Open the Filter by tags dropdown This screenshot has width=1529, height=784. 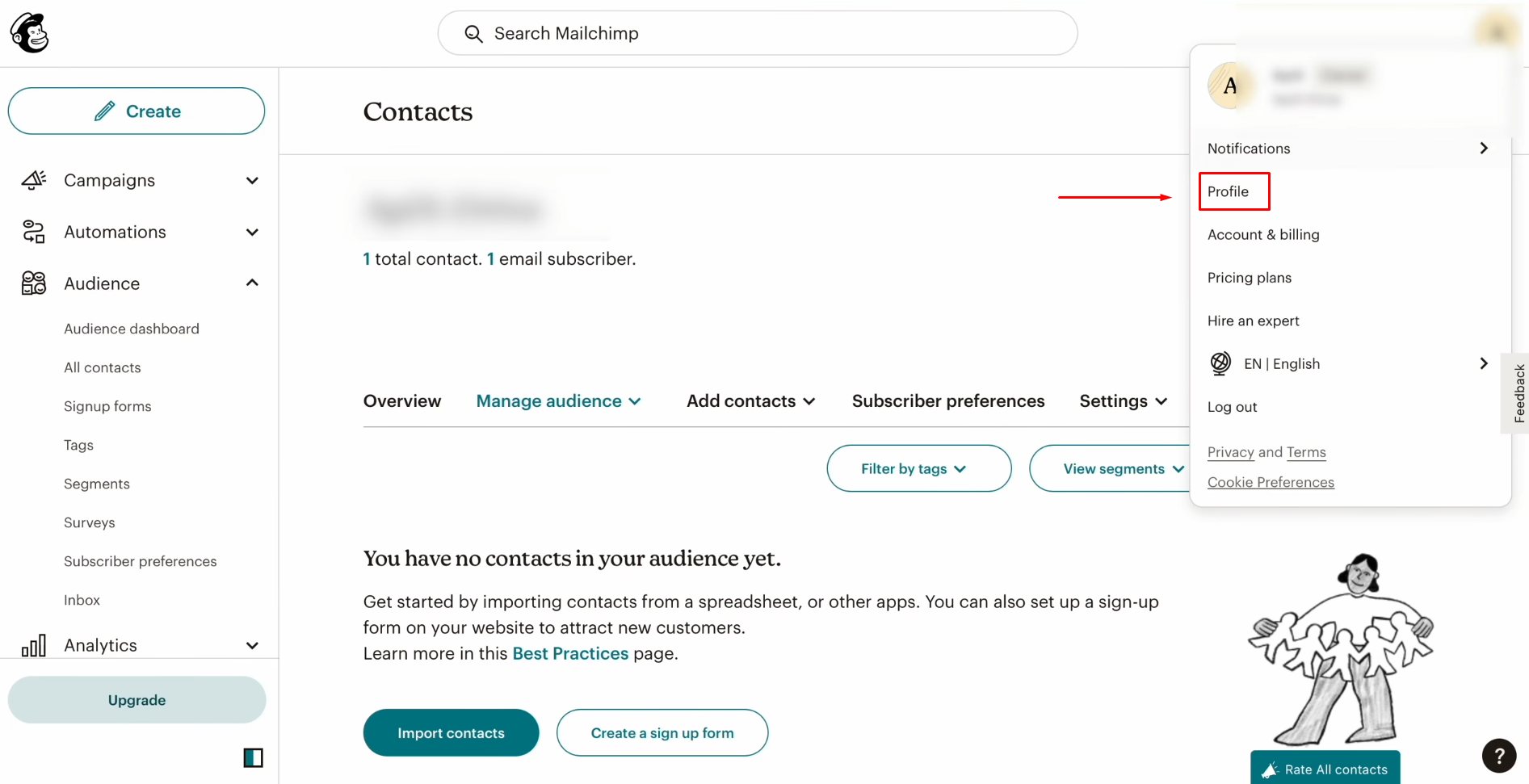click(x=919, y=468)
